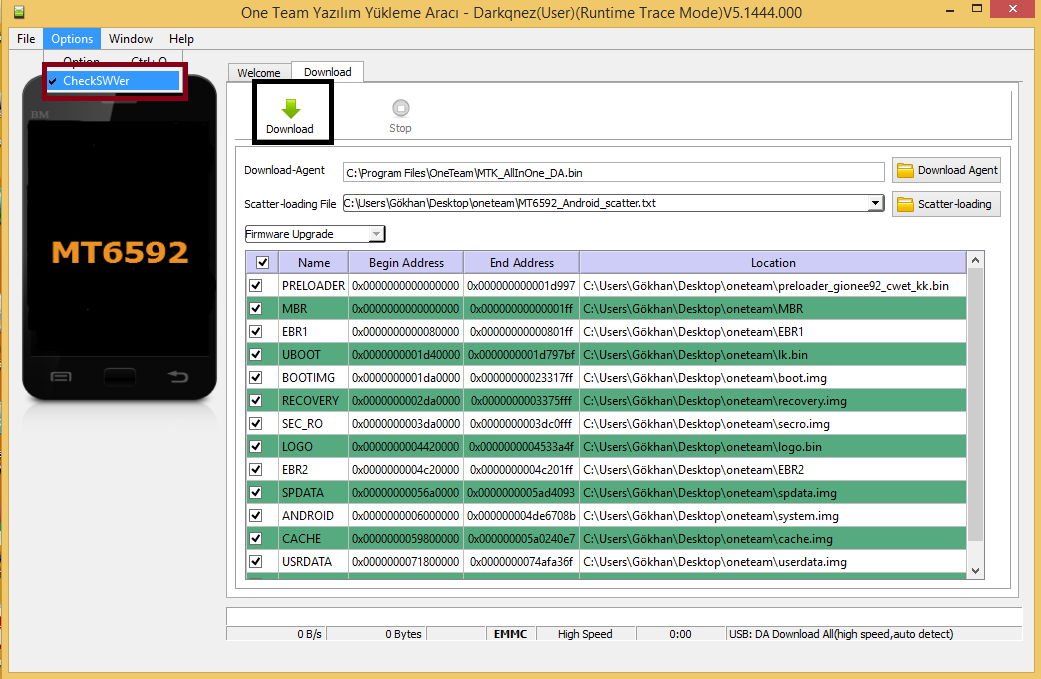
Task: Click the Scatter-loading folder icon
Action: pos(905,204)
